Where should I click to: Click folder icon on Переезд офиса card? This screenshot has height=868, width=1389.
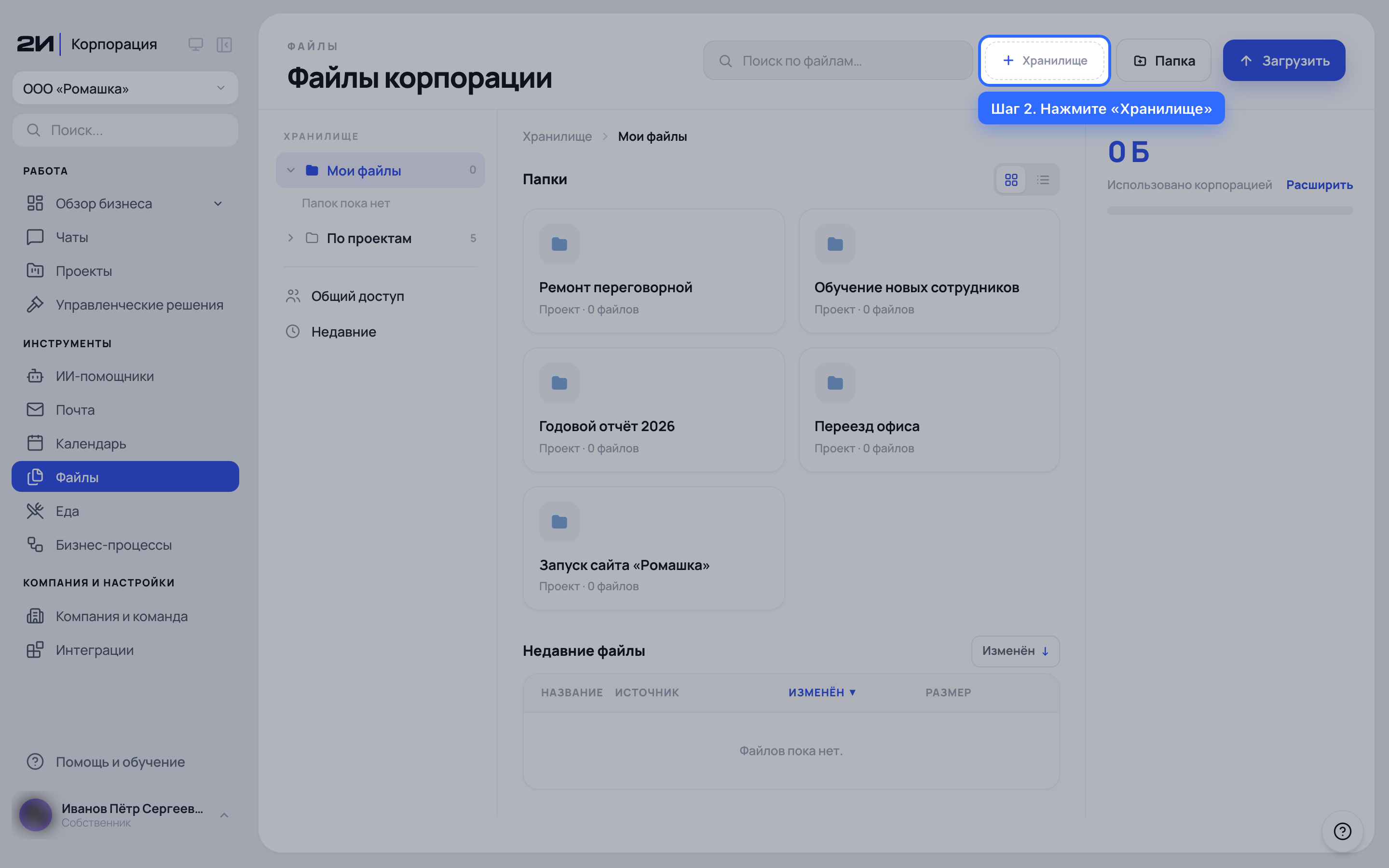pos(834,383)
